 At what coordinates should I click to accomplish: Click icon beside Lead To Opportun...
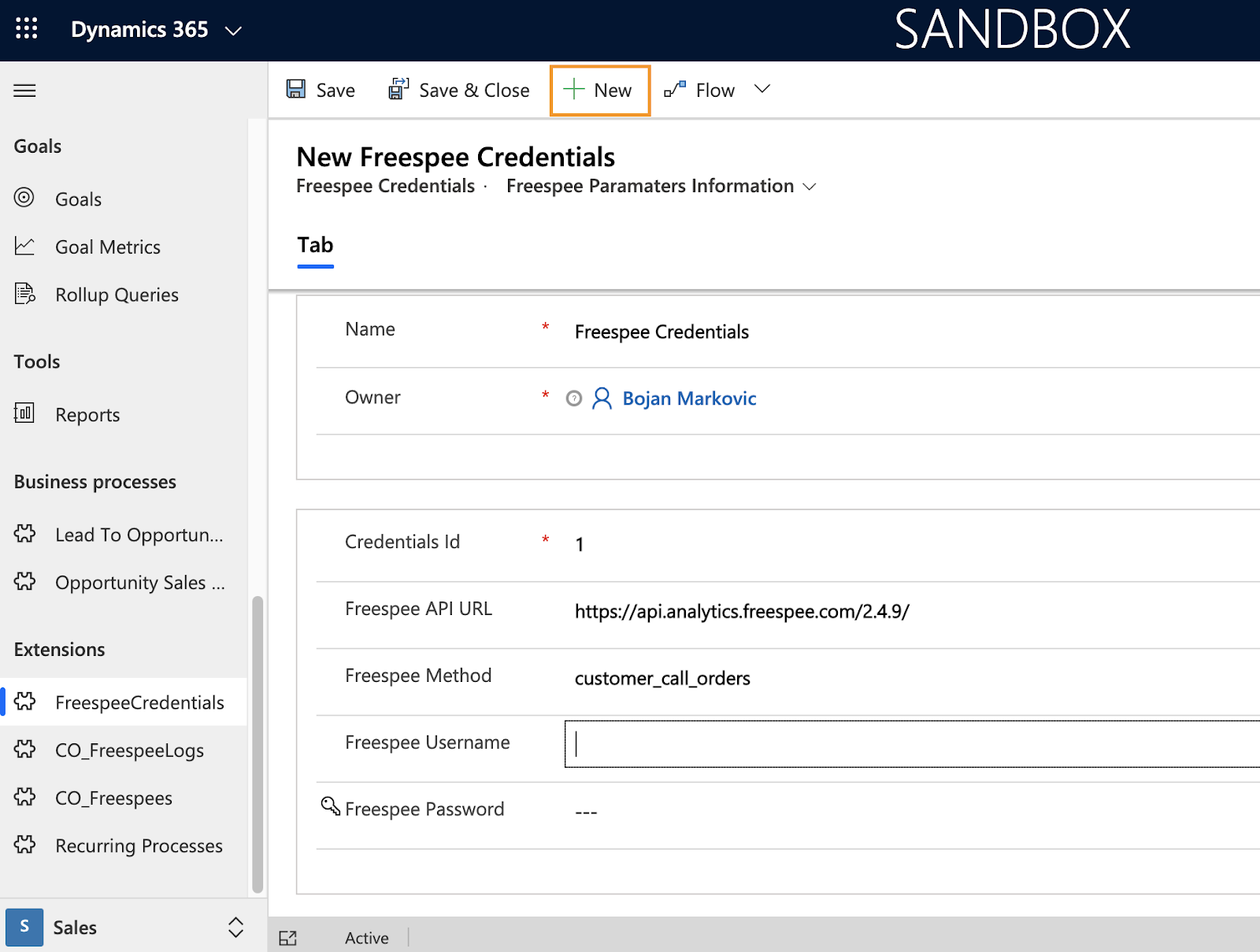tap(24, 533)
